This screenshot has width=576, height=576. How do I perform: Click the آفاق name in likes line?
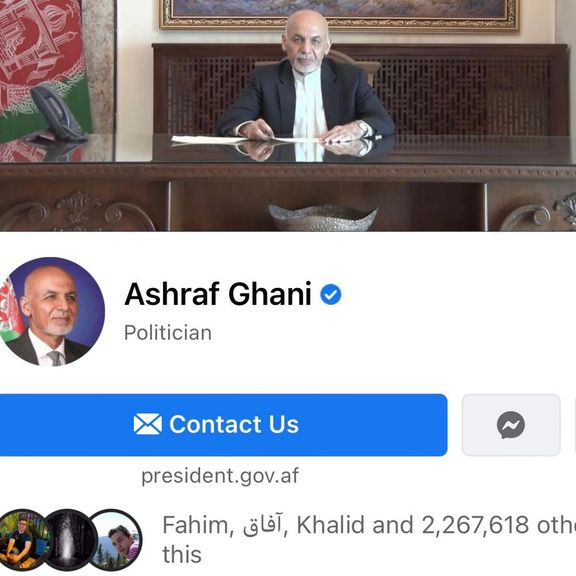click(x=262, y=526)
